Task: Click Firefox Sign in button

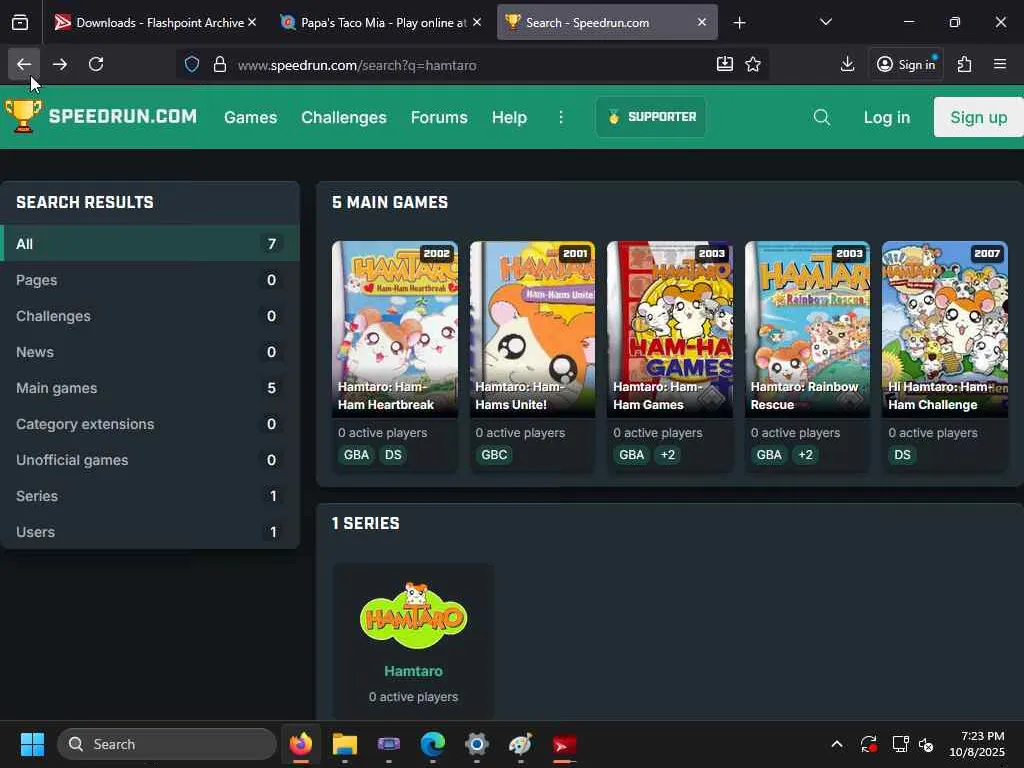Action: 906,64
